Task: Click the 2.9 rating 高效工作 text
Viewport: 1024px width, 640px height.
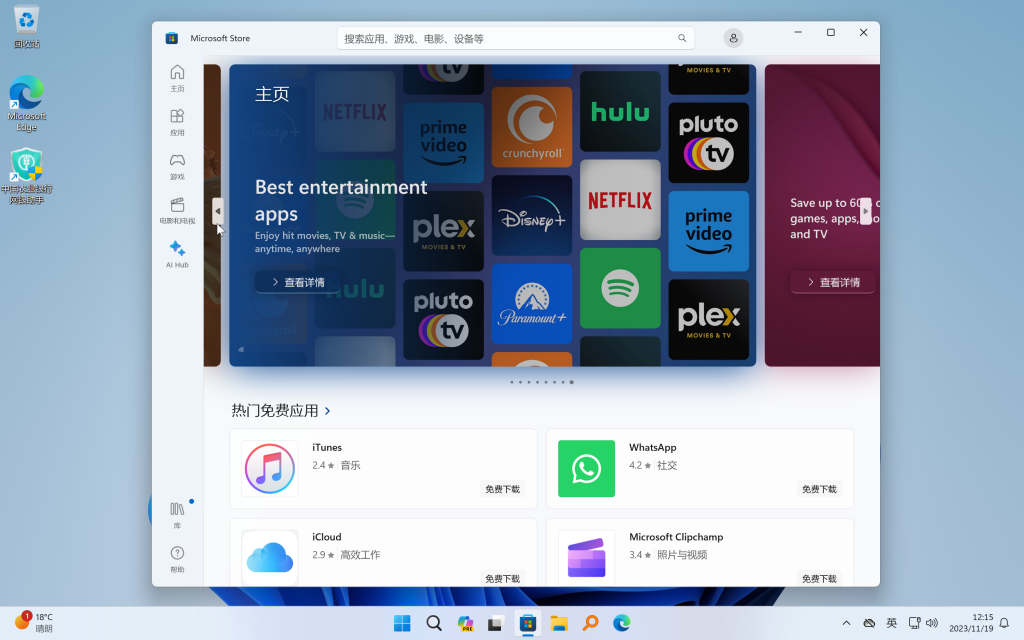Action: [x=346, y=554]
